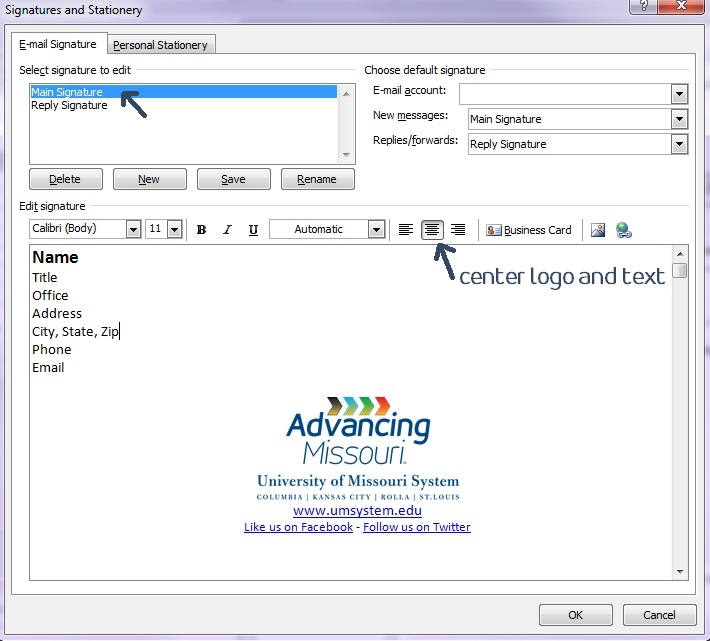Cancel the Signatures and Stationery dialog
710x641 pixels.
click(x=659, y=615)
